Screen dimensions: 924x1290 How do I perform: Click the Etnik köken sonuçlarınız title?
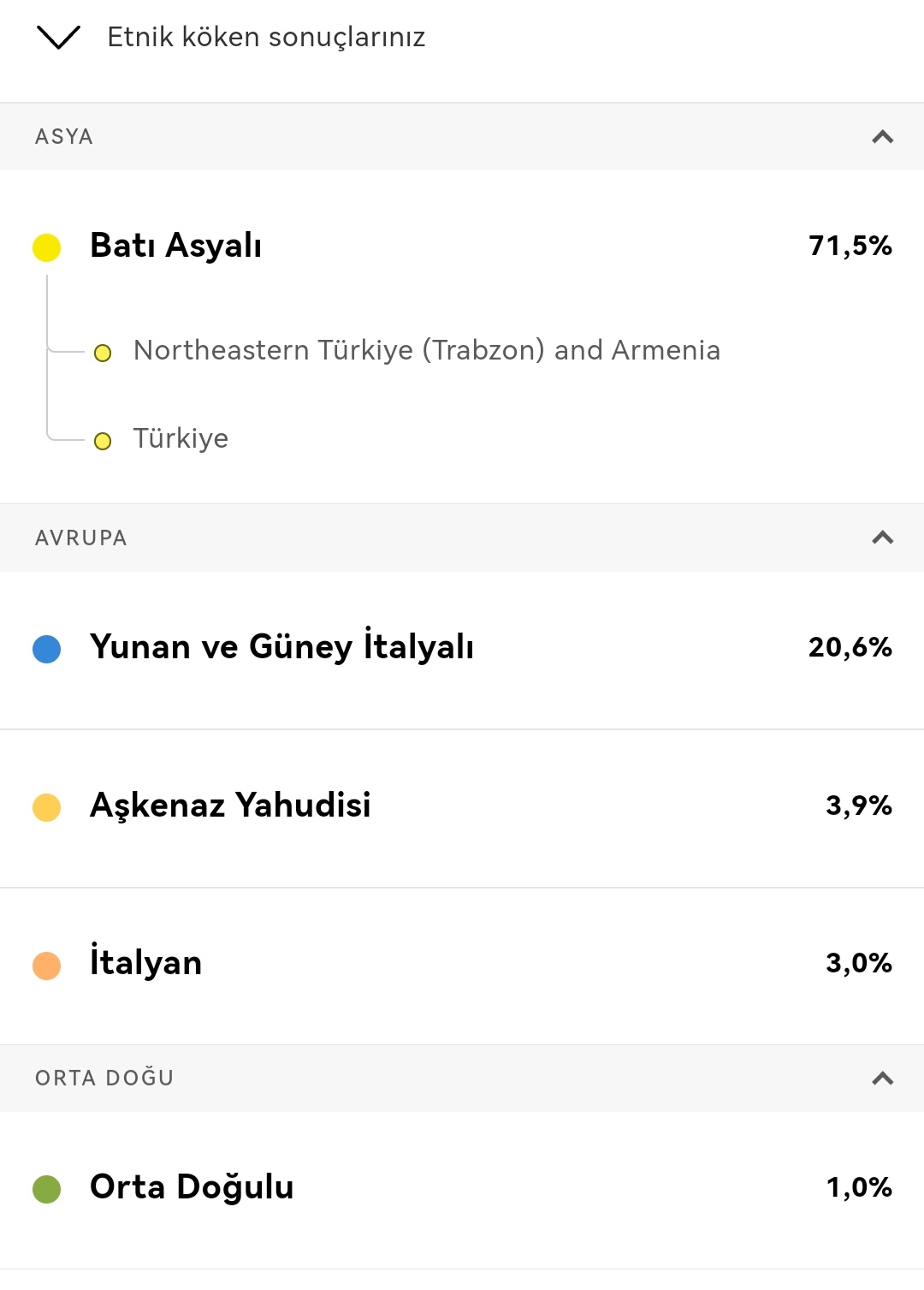pyautogui.click(x=266, y=38)
